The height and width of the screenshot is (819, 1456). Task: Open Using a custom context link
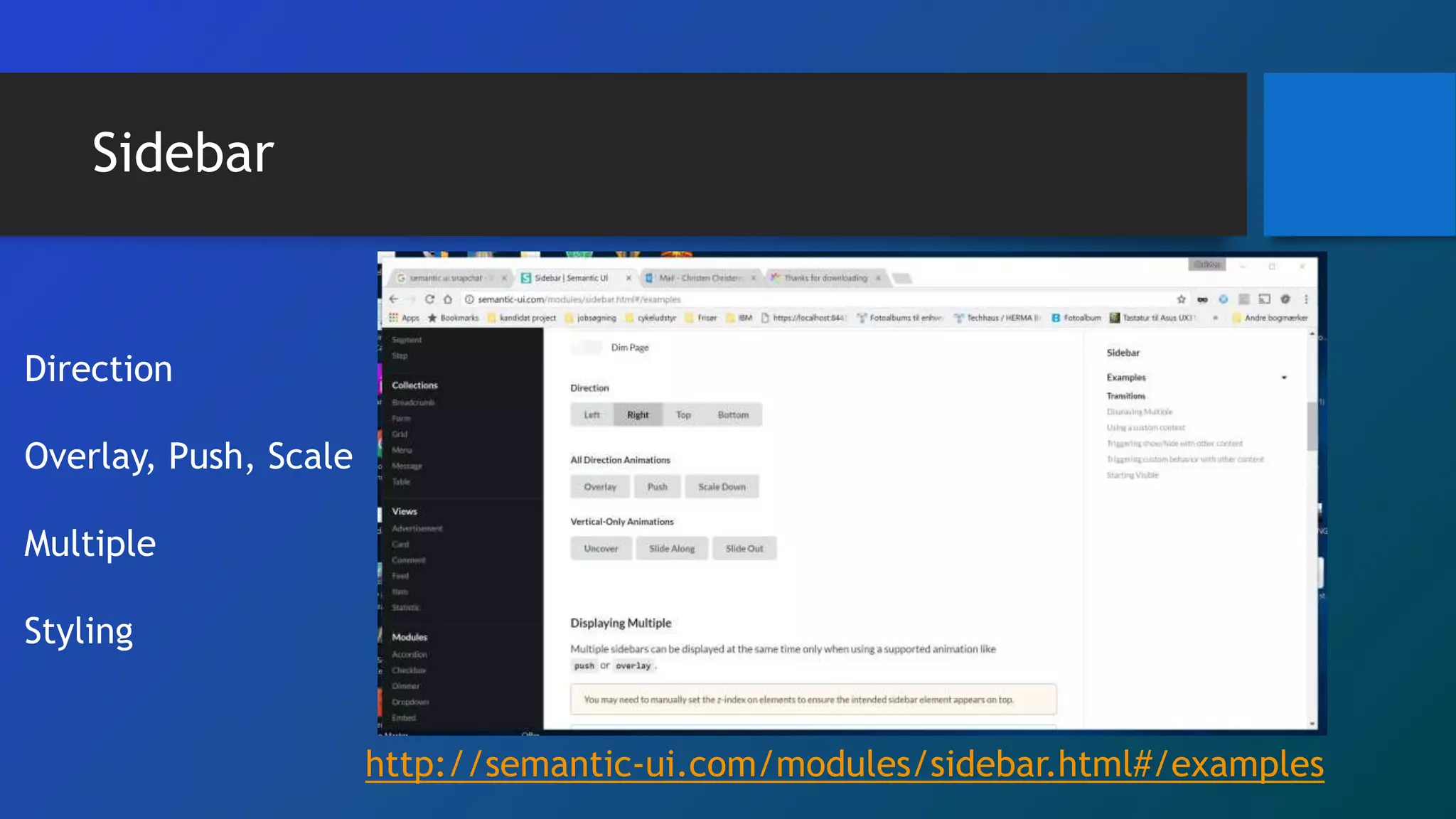point(1146,428)
